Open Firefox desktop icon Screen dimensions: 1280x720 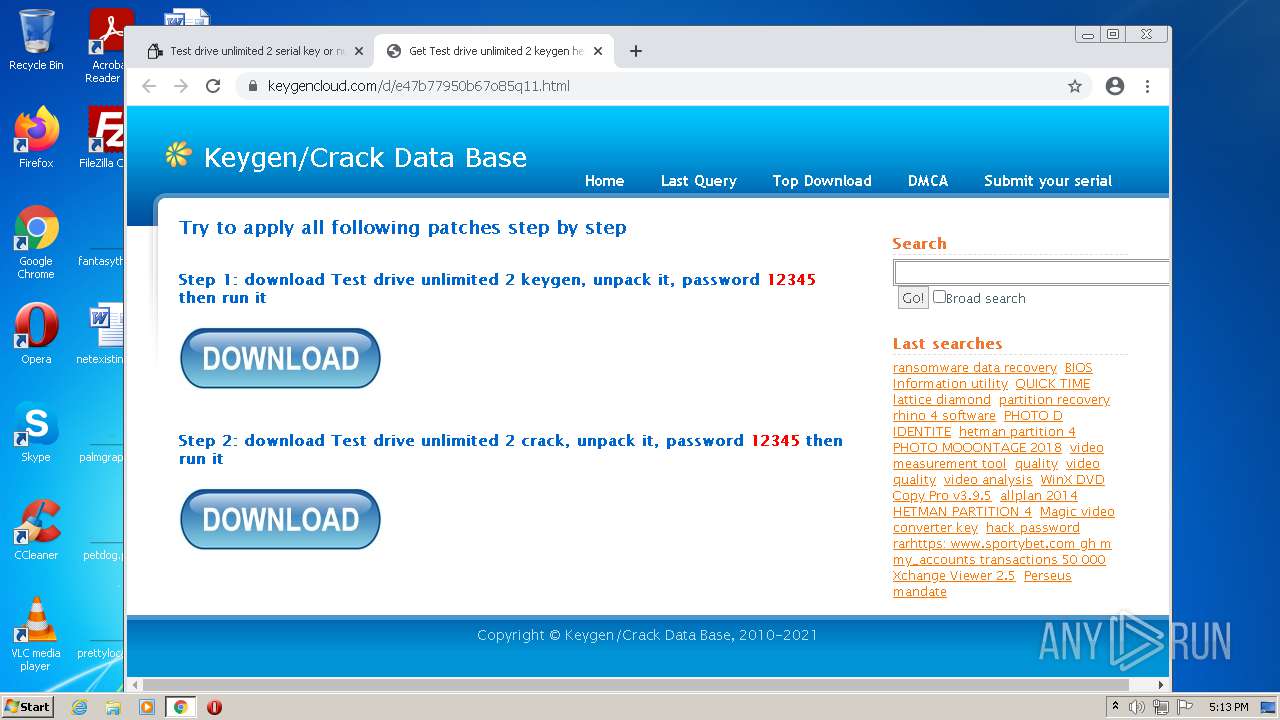pyautogui.click(x=36, y=138)
